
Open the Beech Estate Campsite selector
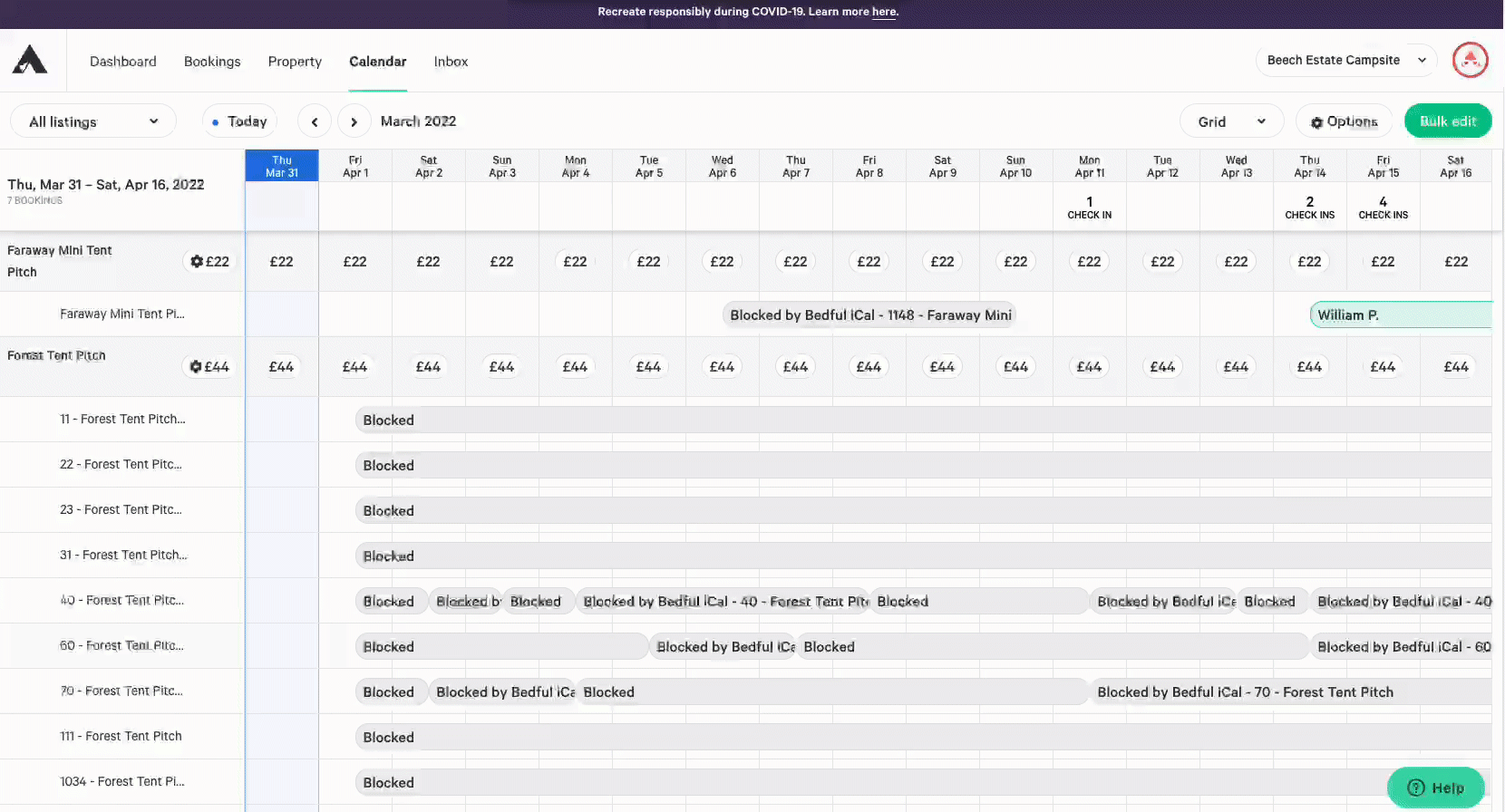pyautogui.click(x=1346, y=60)
